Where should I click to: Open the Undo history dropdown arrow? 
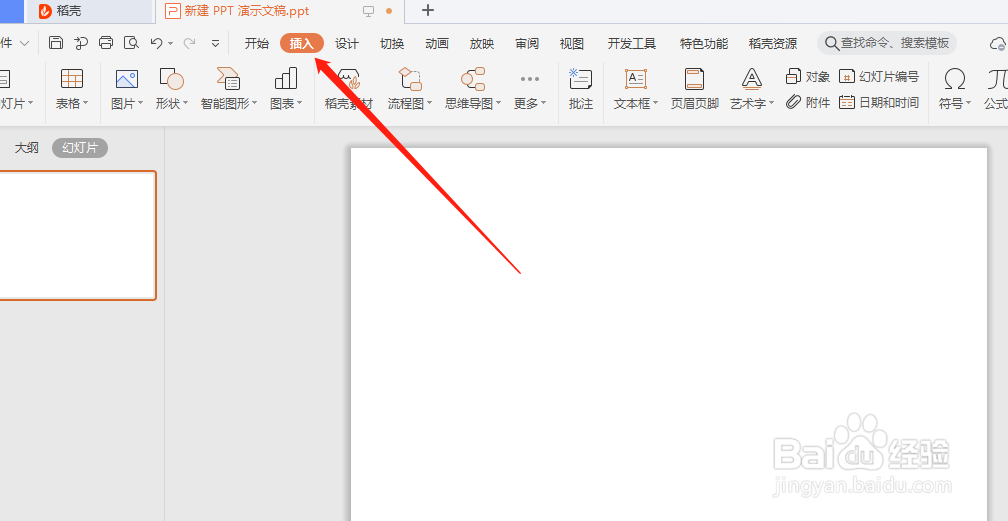[x=170, y=44]
